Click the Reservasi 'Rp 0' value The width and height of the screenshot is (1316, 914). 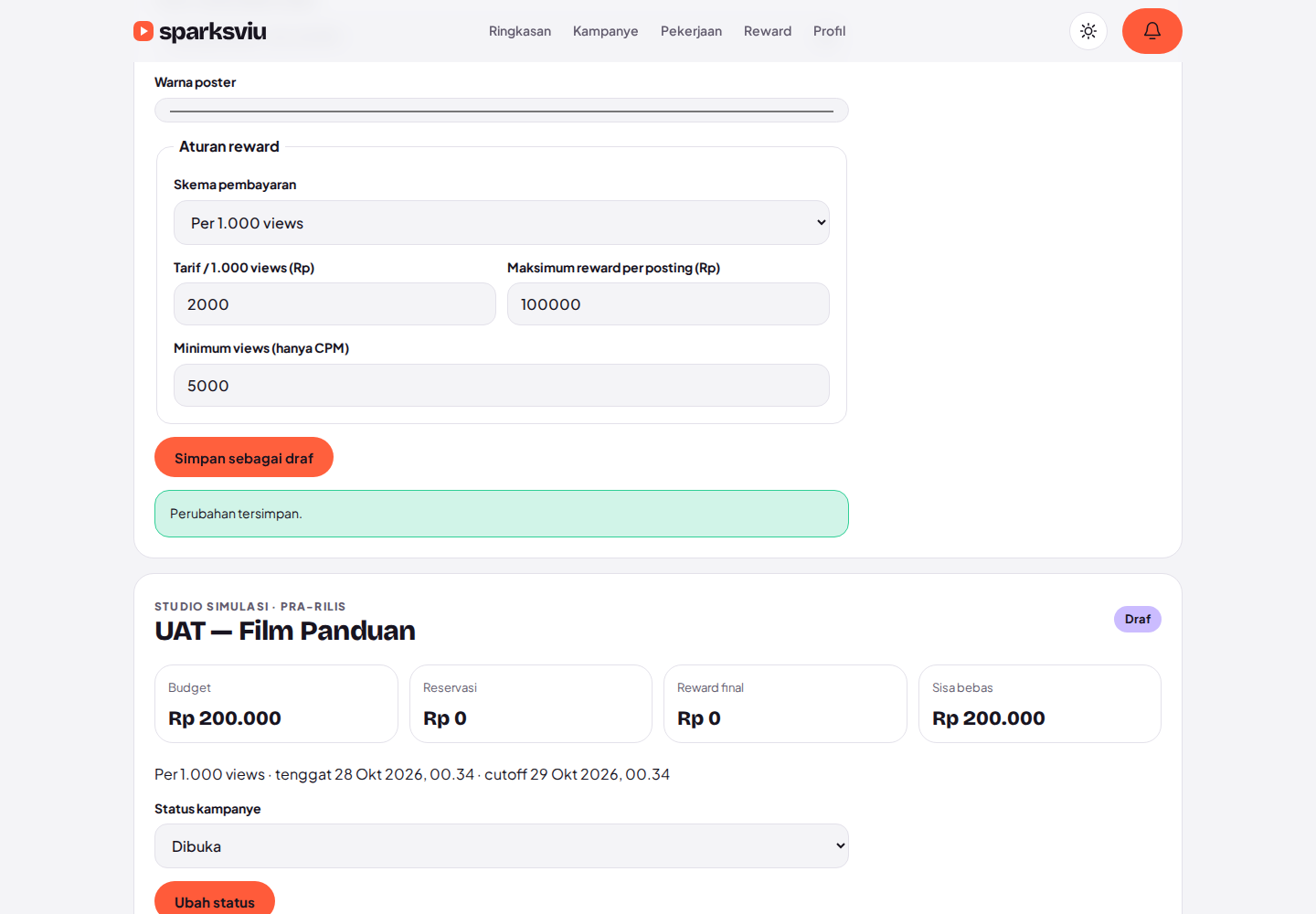click(x=445, y=718)
